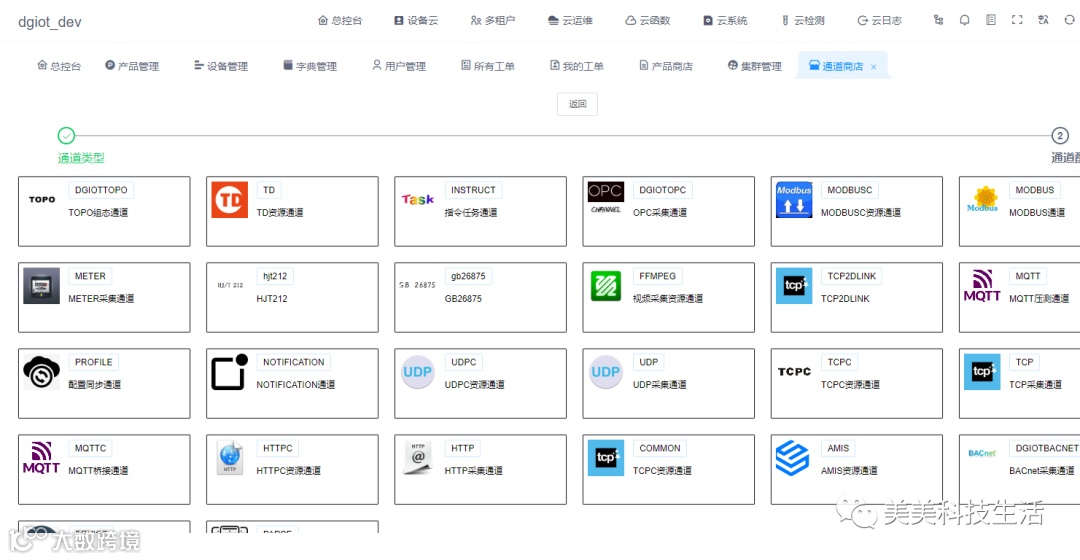Click the BACnet logo icon
The height and width of the screenshot is (560, 1080).
click(982, 453)
